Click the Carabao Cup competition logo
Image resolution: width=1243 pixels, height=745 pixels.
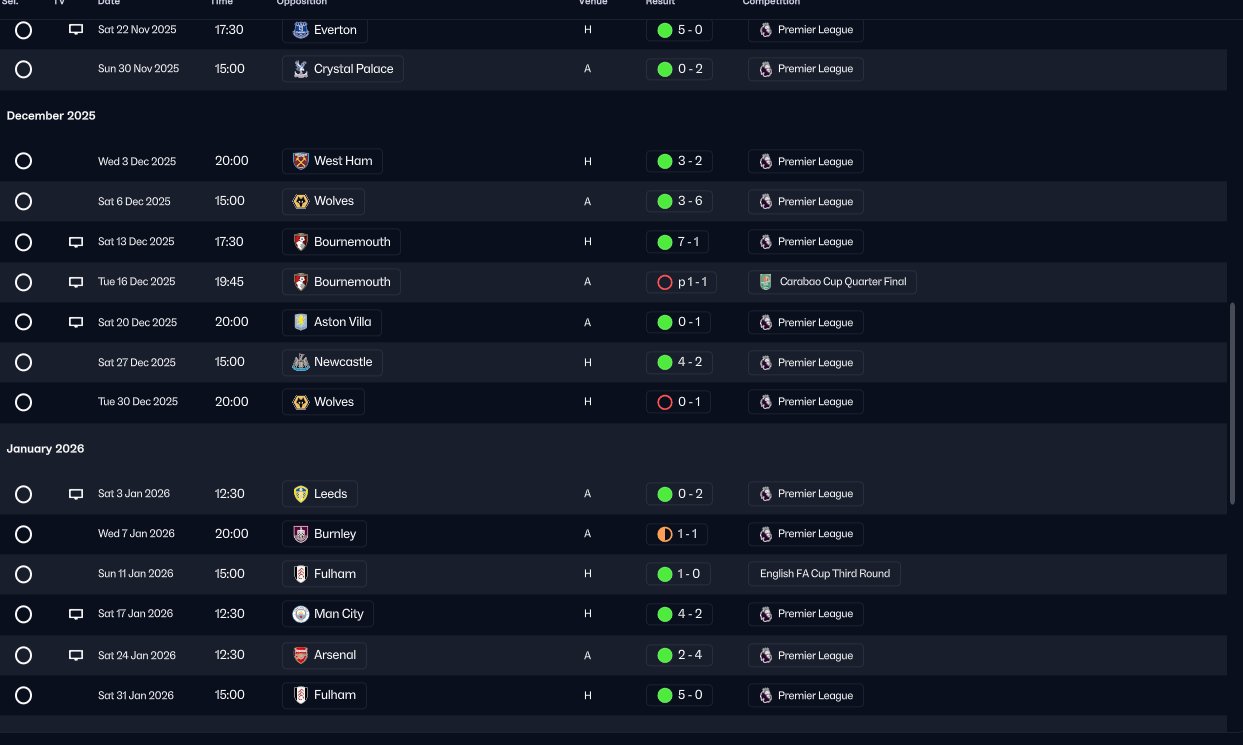(x=766, y=282)
